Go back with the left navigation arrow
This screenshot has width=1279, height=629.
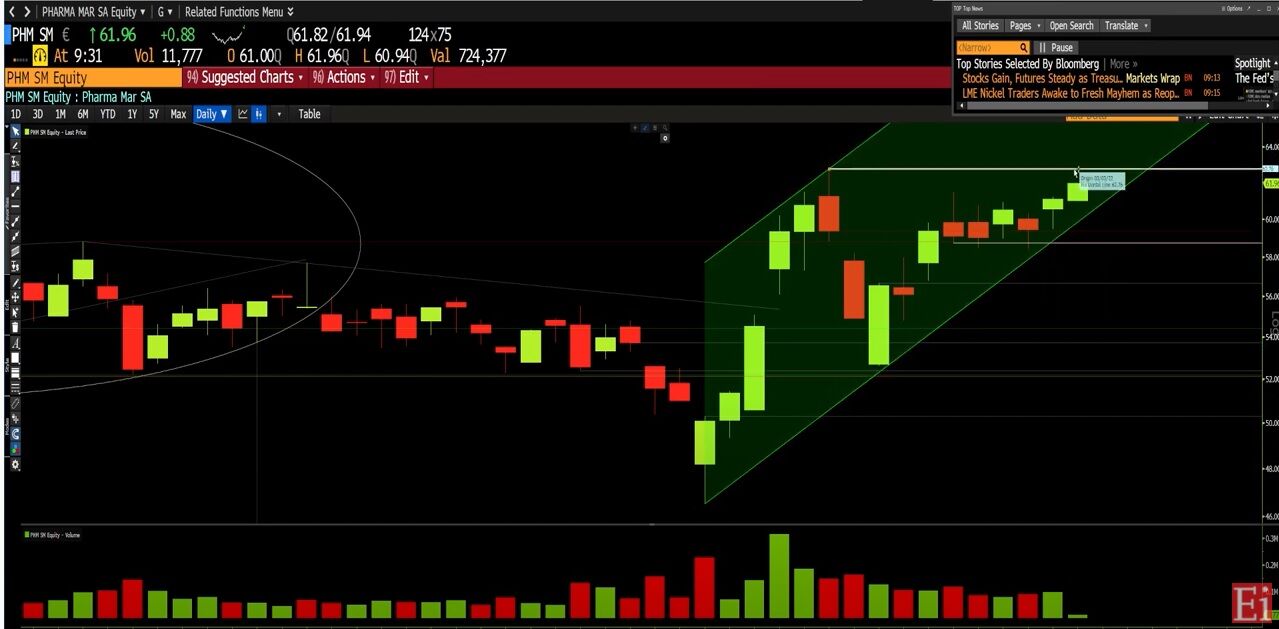11,12
